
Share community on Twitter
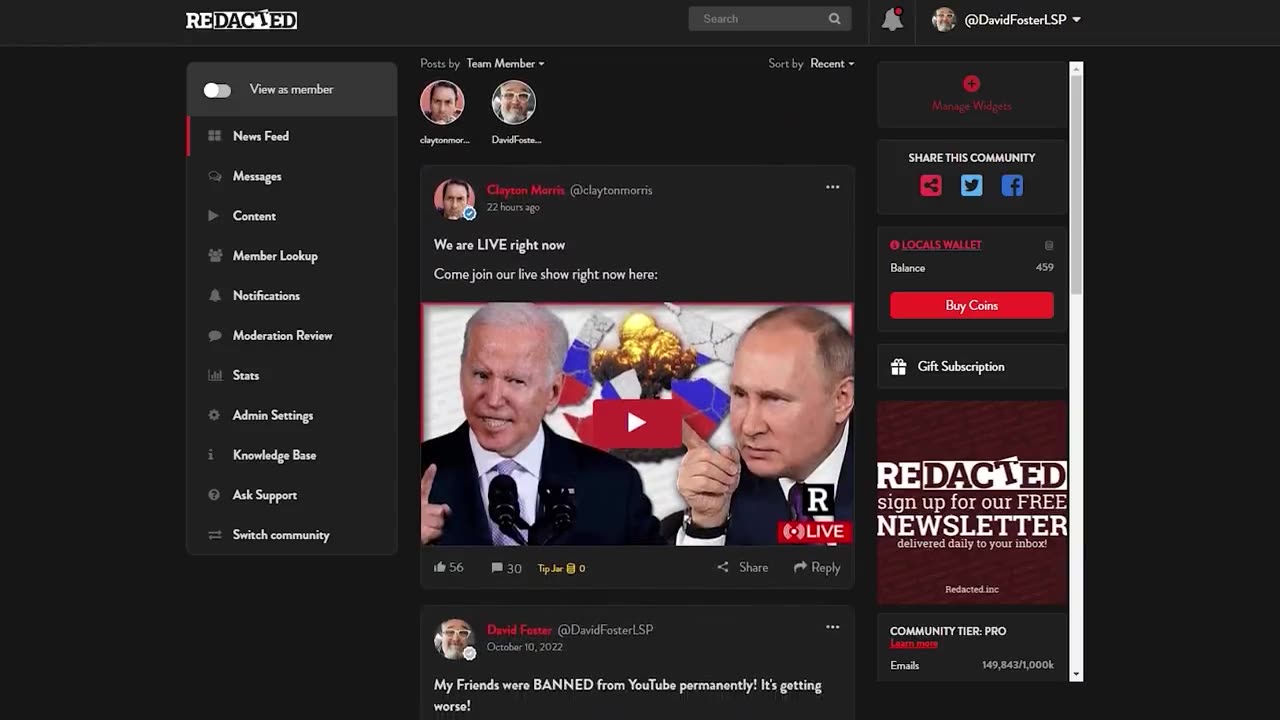[971, 186]
